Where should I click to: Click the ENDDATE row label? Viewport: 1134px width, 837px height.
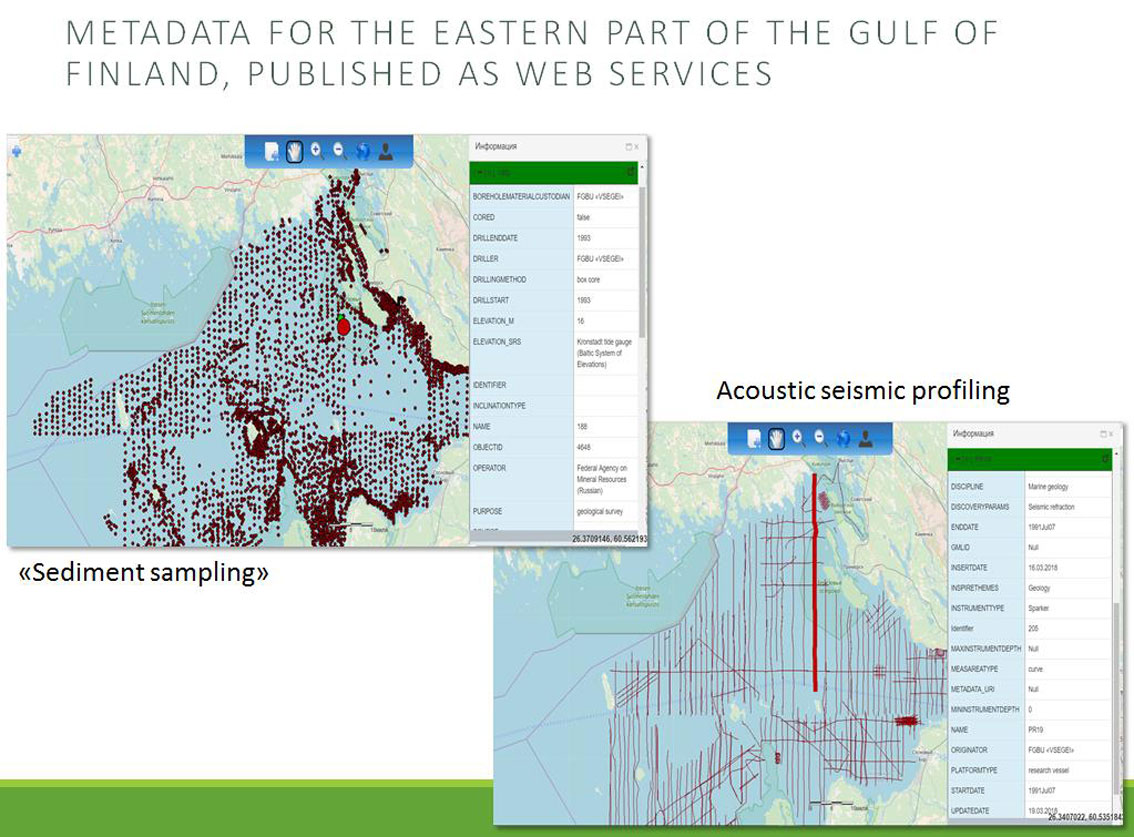tap(965, 527)
